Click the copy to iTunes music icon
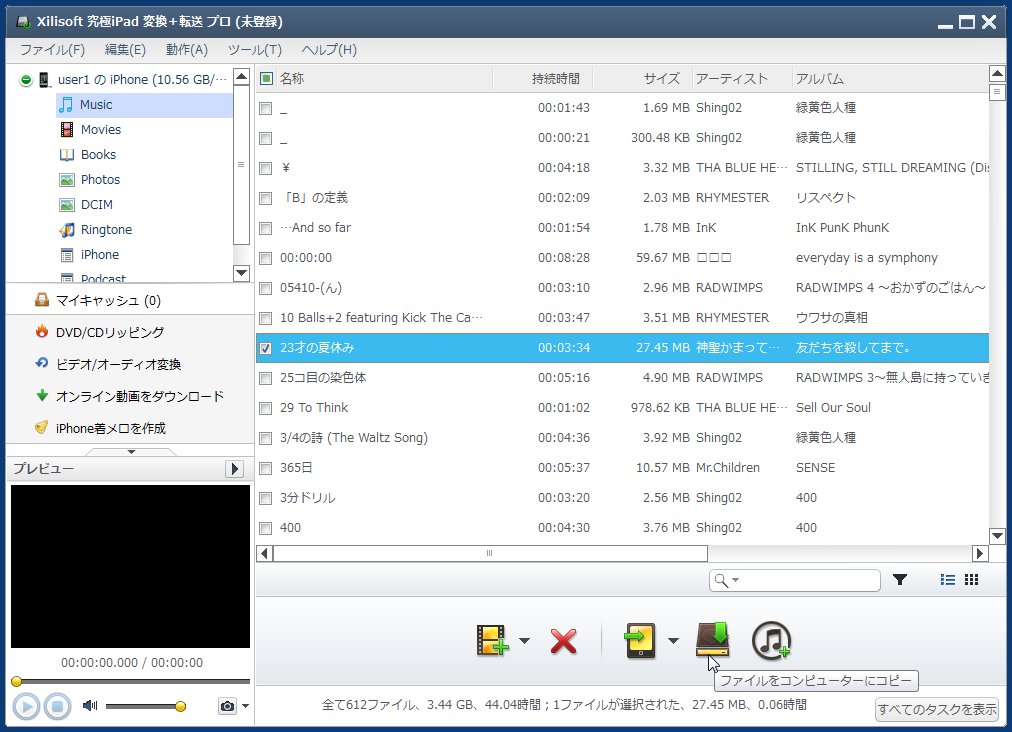This screenshot has width=1012, height=732. point(771,640)
